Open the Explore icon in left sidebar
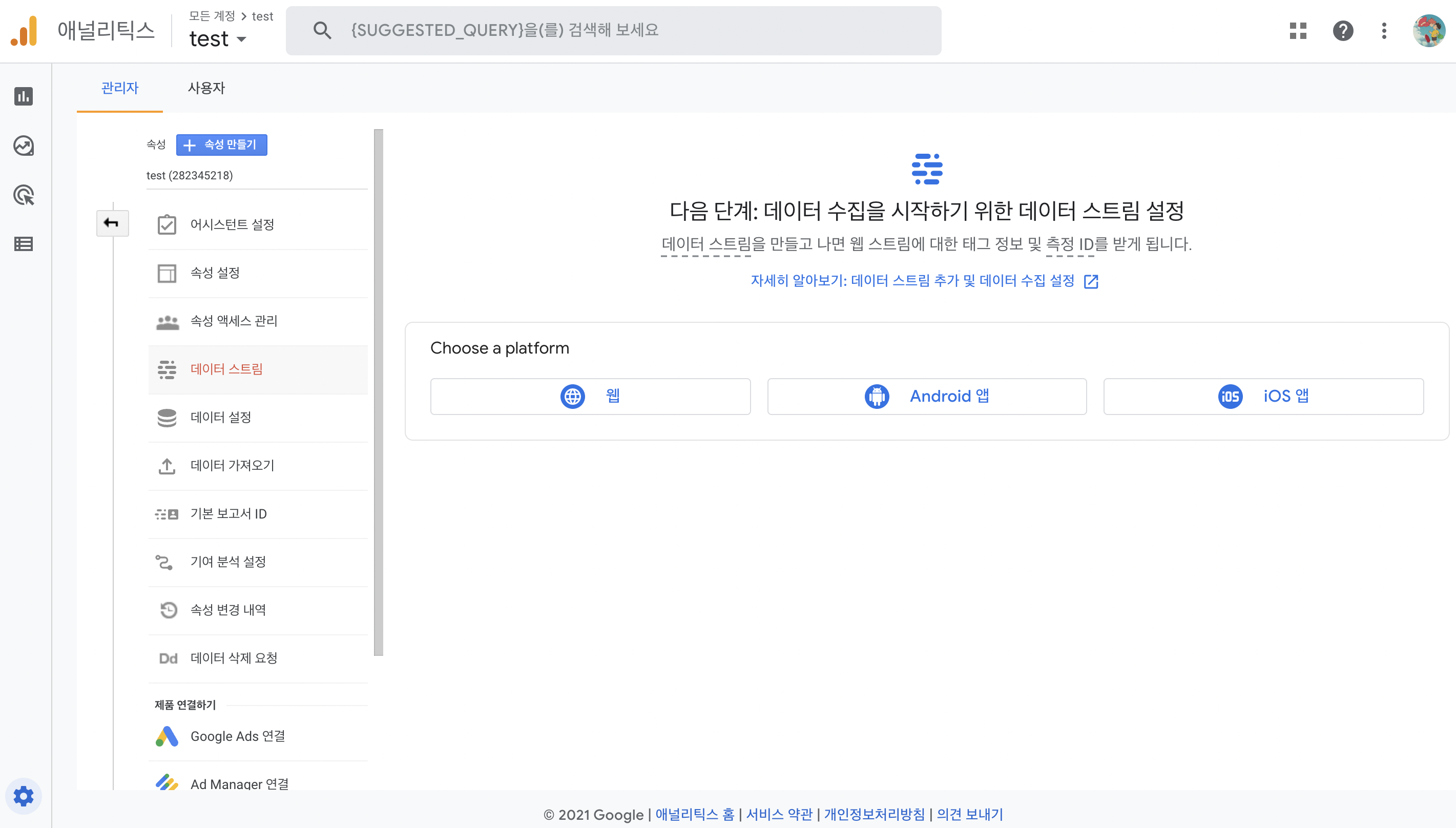1456x828 pixels. 23,146
